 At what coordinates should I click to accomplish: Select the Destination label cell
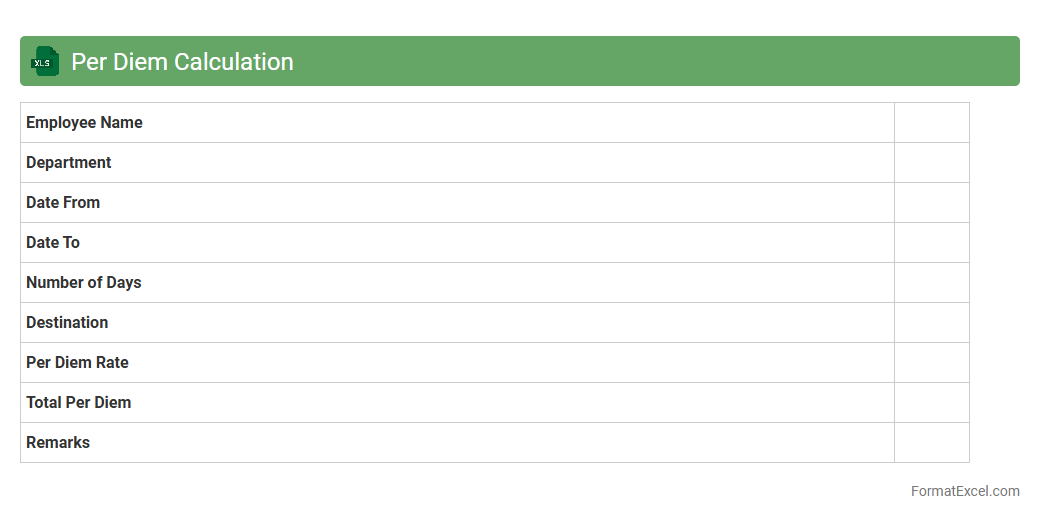coord(457,323)
